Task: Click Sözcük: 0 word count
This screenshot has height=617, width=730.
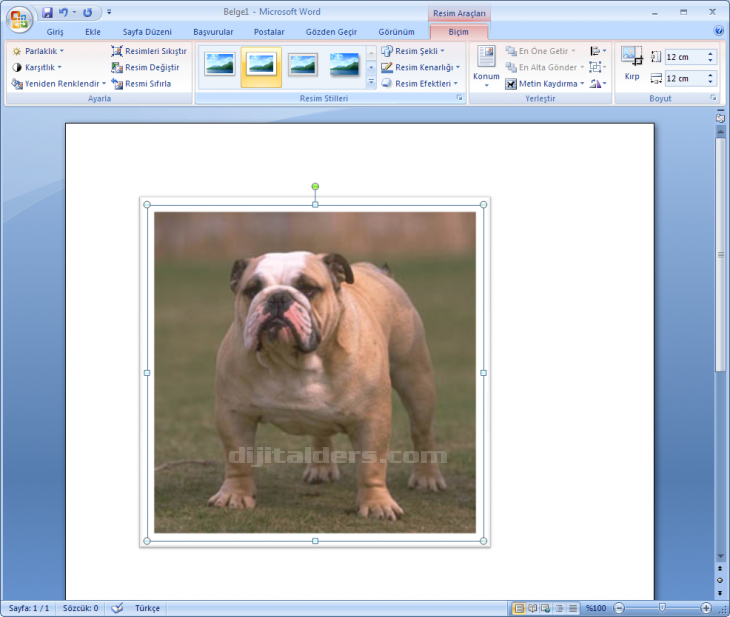Action: 81,608
